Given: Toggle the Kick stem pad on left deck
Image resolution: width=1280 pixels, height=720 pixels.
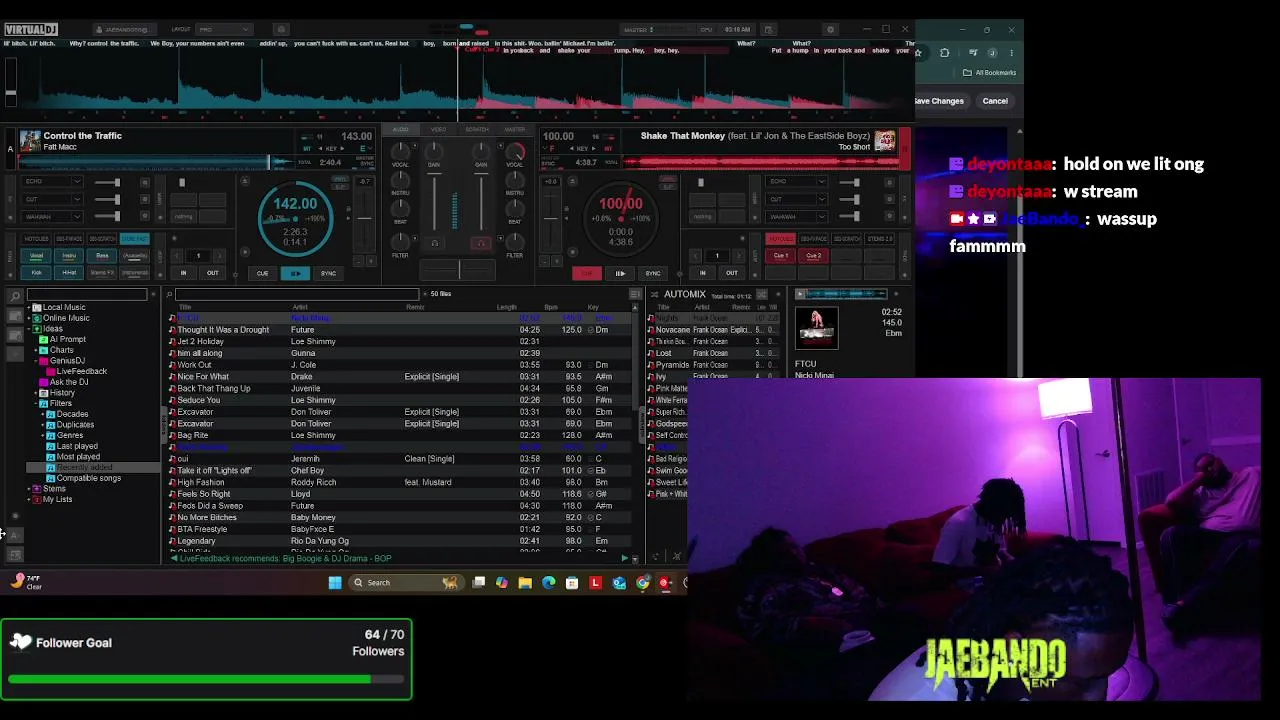Looking at the screenshot, I should tap(36, 272).
